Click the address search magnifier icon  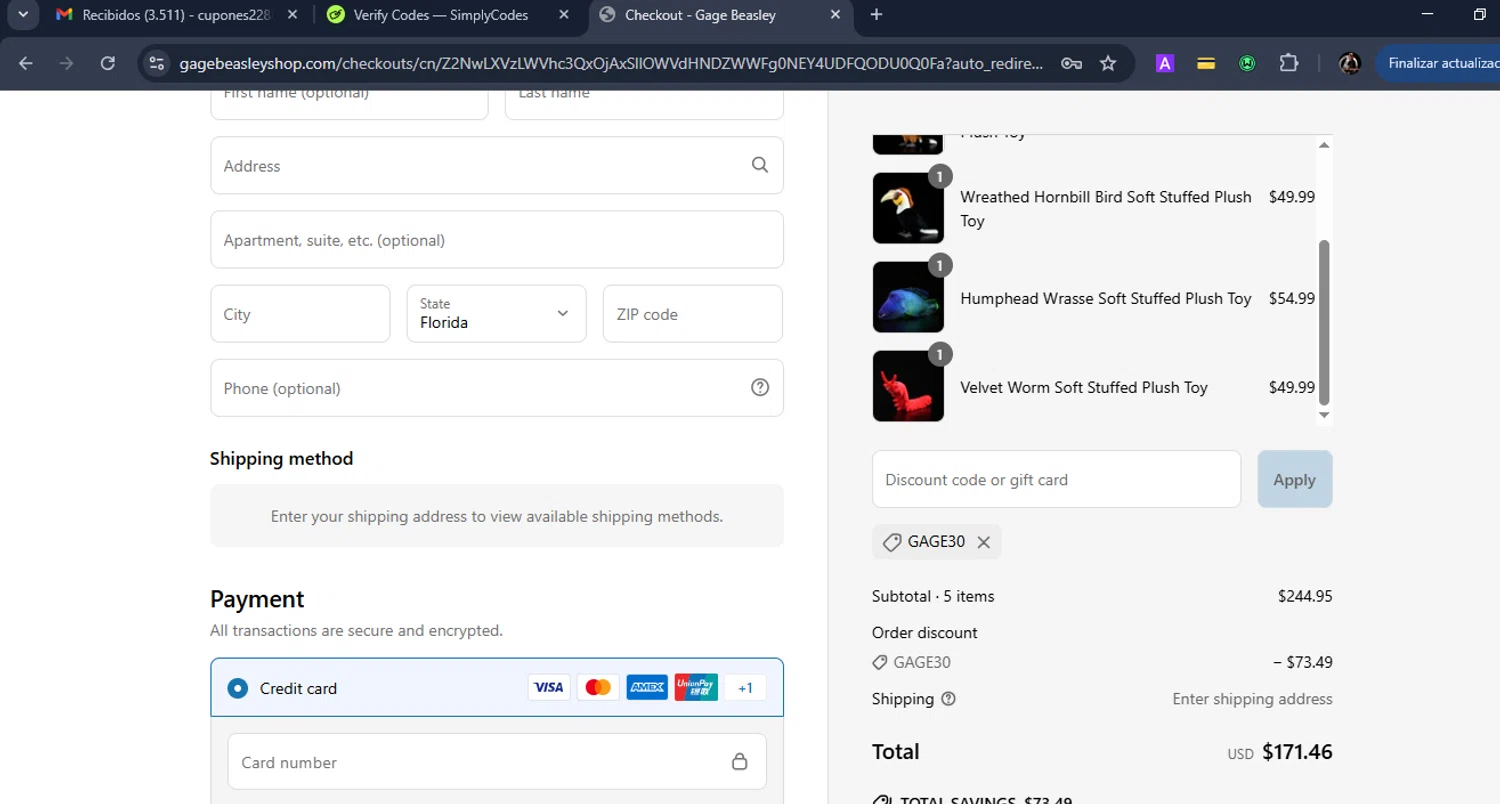(x=760, y=165)
